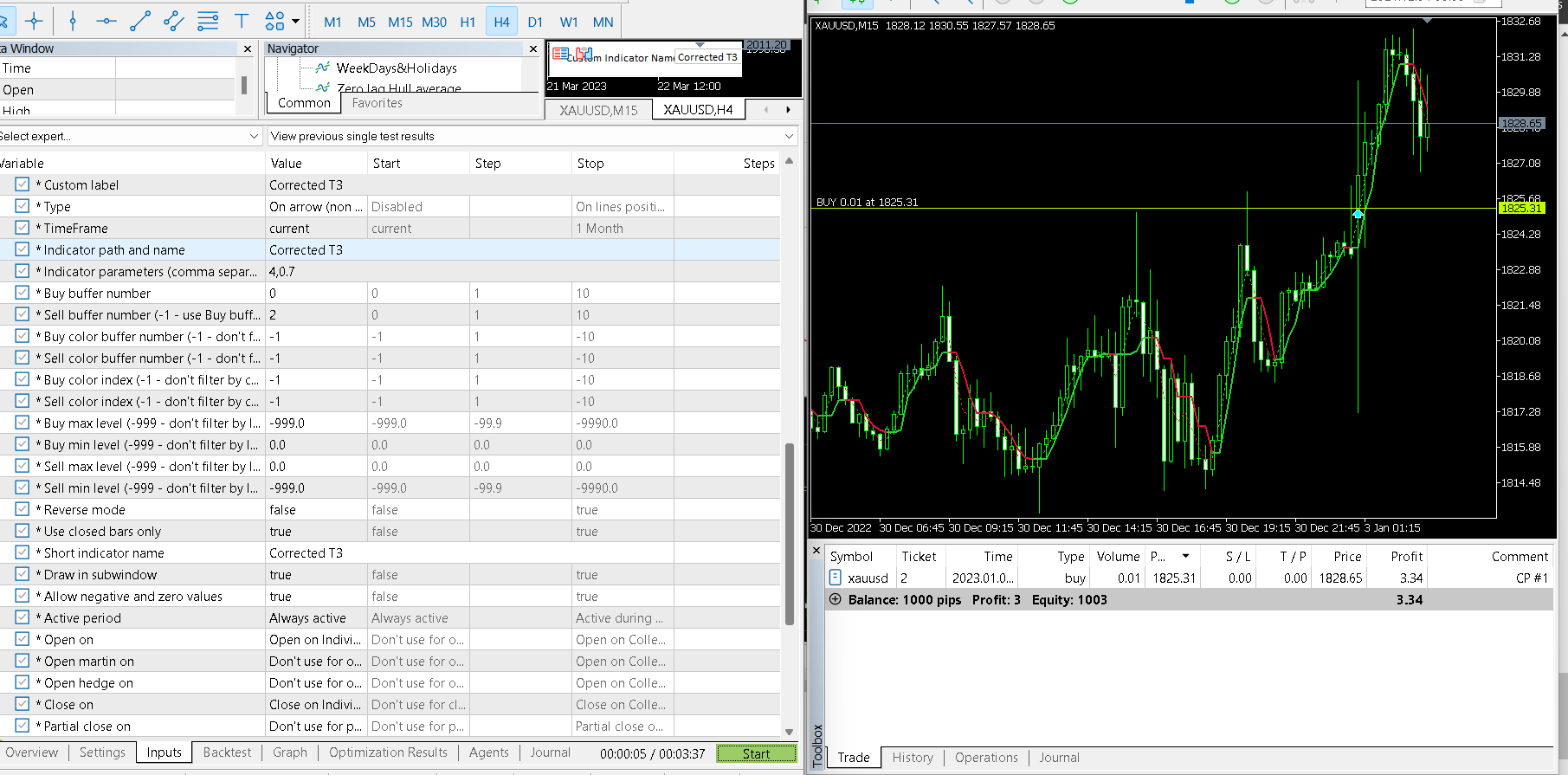The image size is (1568, 775).
Task: Switch chart to M15 timeframe
Action: point(400,22)
